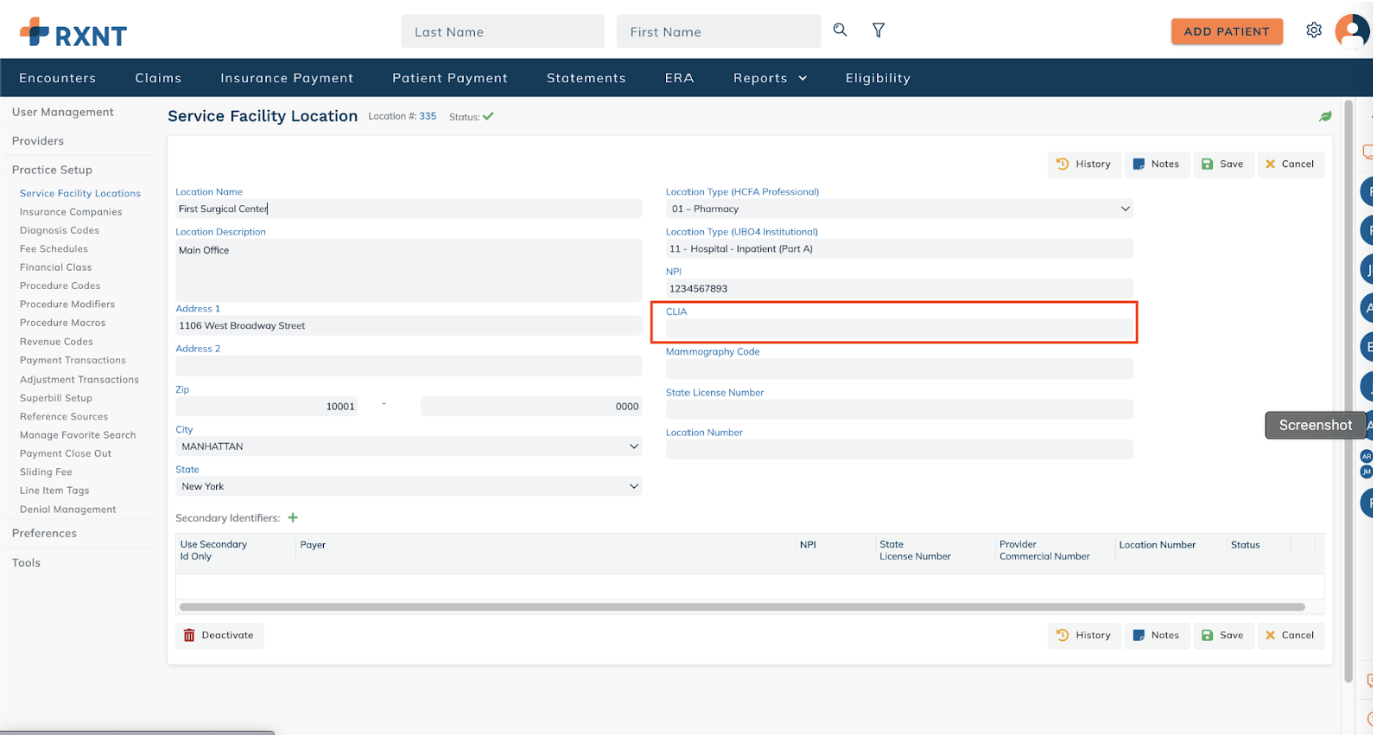This screenshot has width=1374, height=736.
Task: Select Patient Payment in the navigation bar
Action: 450,78
